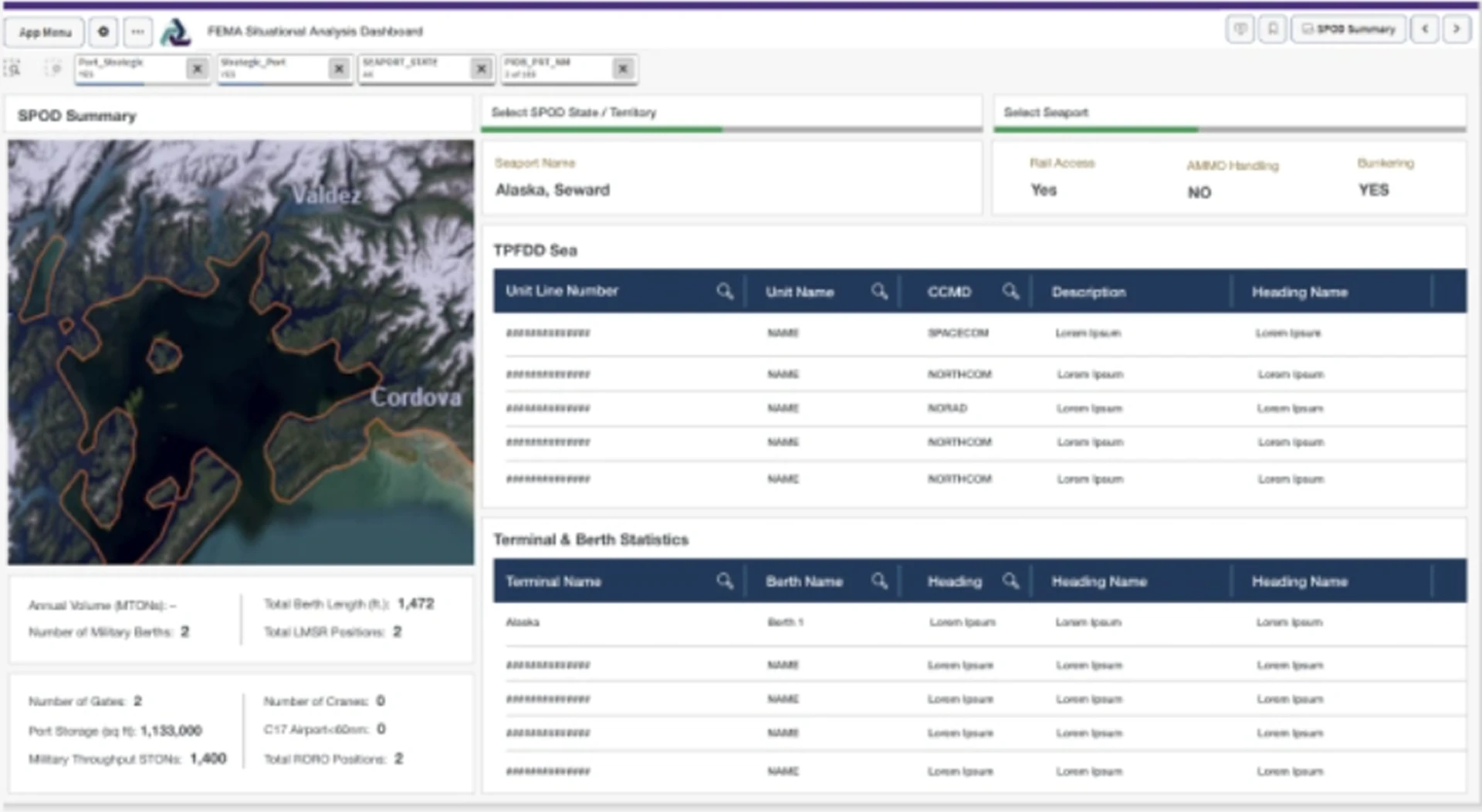Click the dashboard logo icon
Screen dimensions: 1482x812
click(175, 32)
